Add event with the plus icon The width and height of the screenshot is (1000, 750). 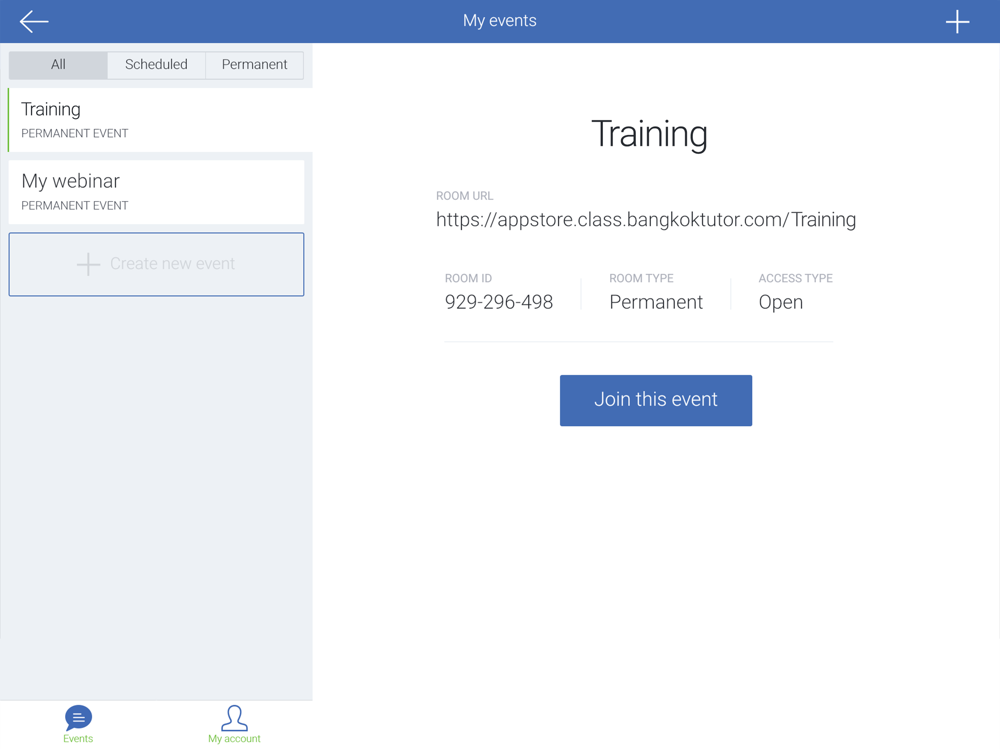point(957,22)
